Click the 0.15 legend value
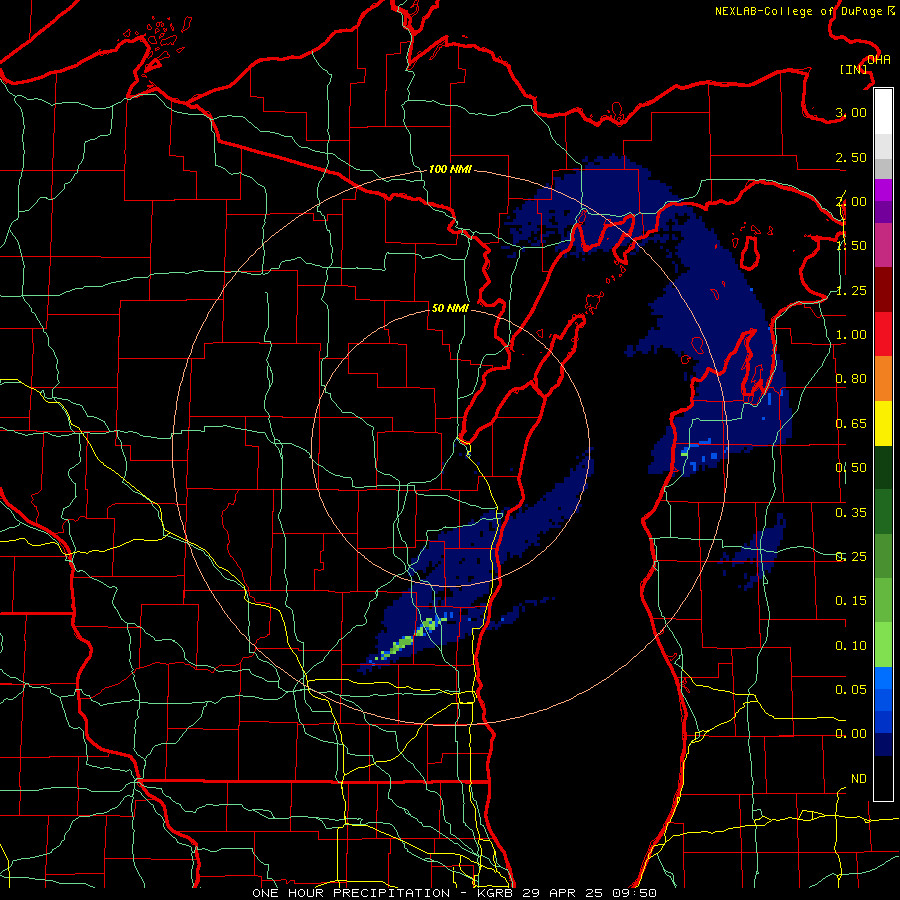 pyautogui.click(x=851, y=601)
